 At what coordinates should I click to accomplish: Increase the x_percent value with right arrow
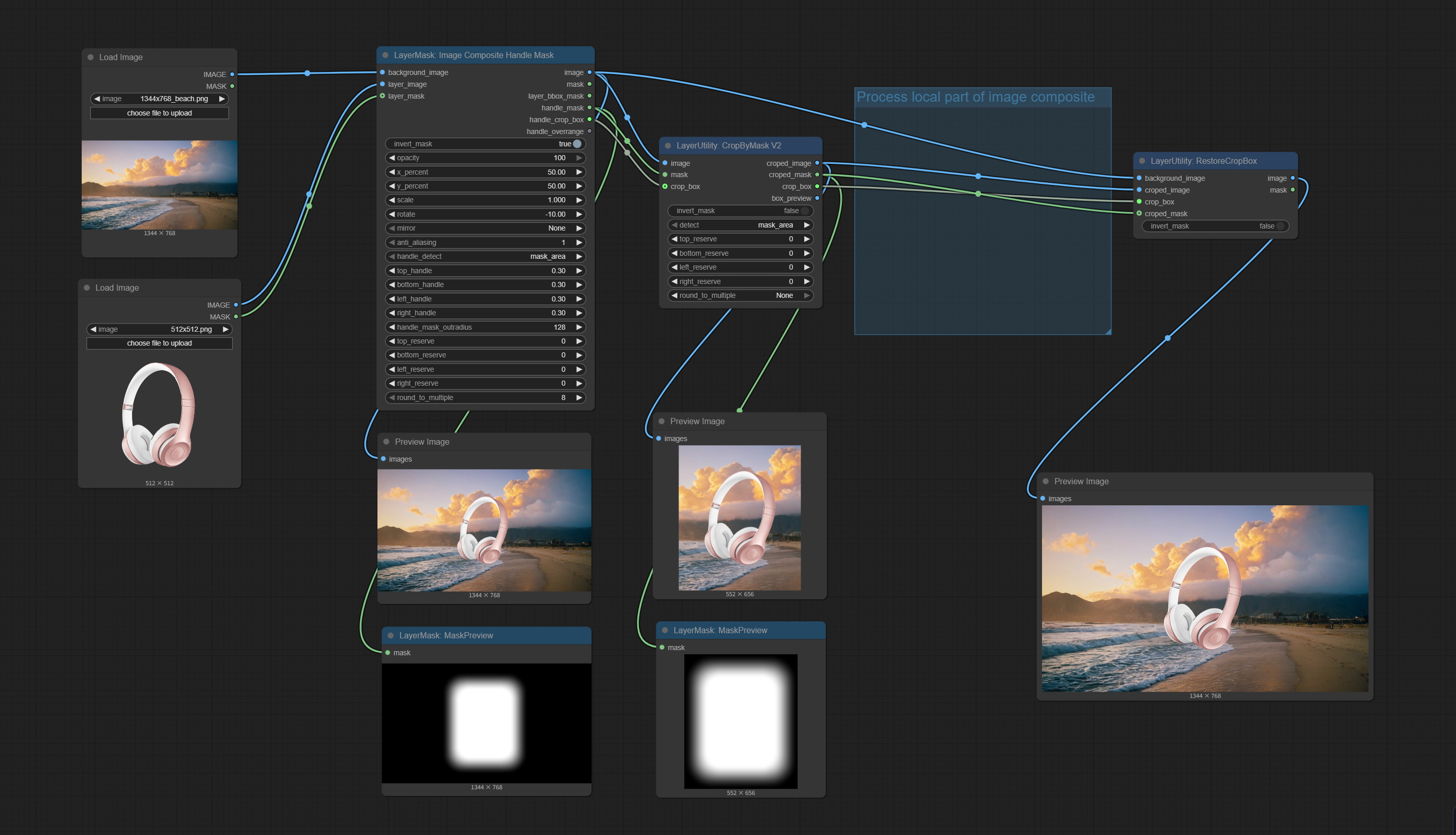(x=579, y=172)
